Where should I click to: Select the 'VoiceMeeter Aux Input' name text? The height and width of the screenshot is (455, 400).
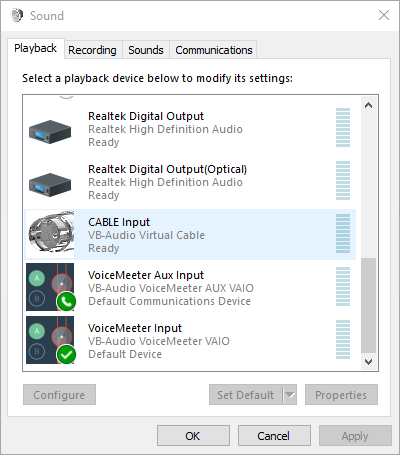146,275
